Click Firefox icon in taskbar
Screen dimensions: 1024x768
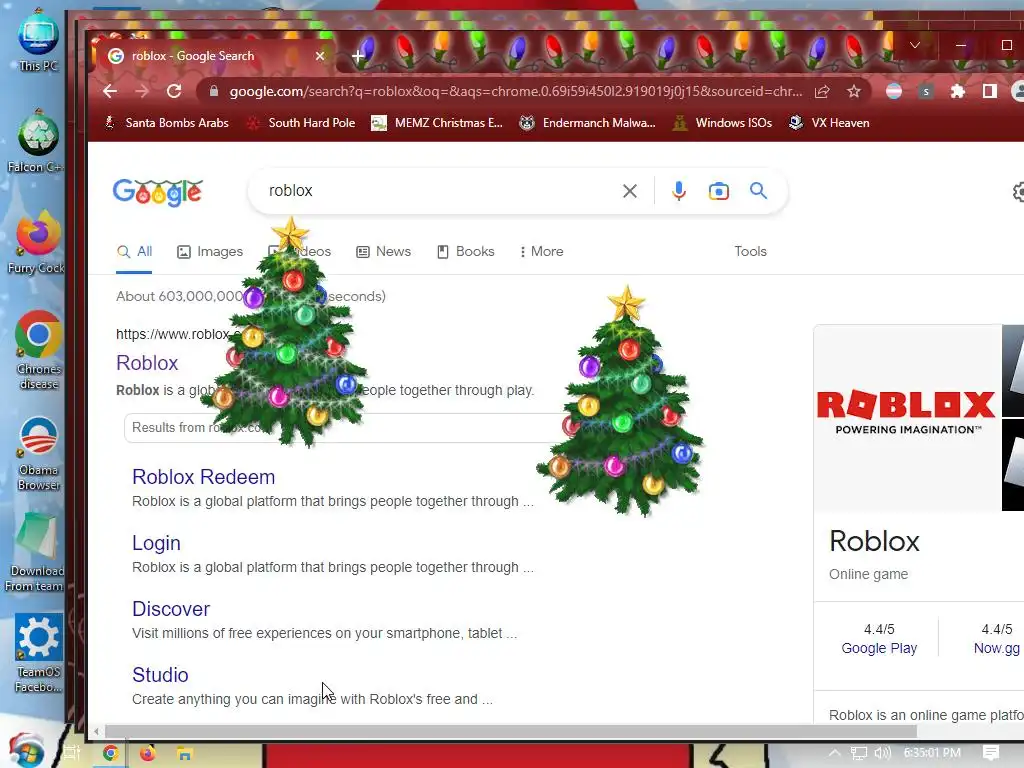point(148,754)
